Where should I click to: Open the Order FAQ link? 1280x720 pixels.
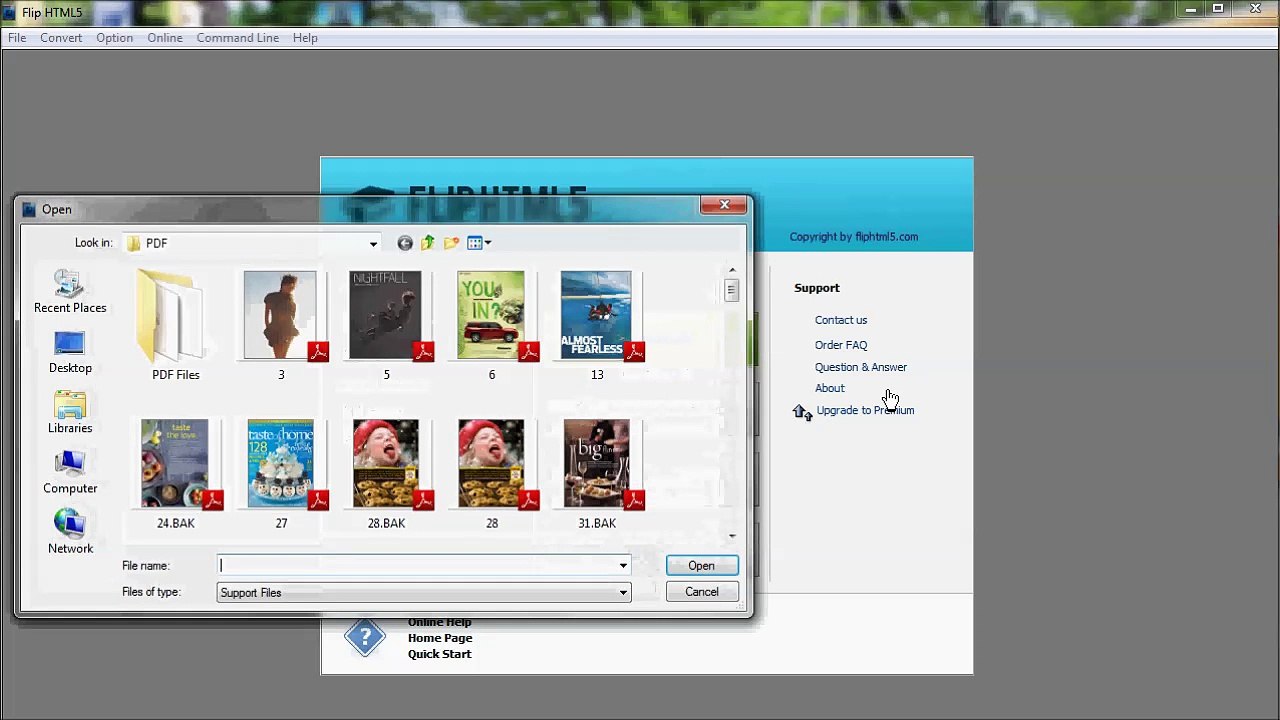tap(841, 345)
